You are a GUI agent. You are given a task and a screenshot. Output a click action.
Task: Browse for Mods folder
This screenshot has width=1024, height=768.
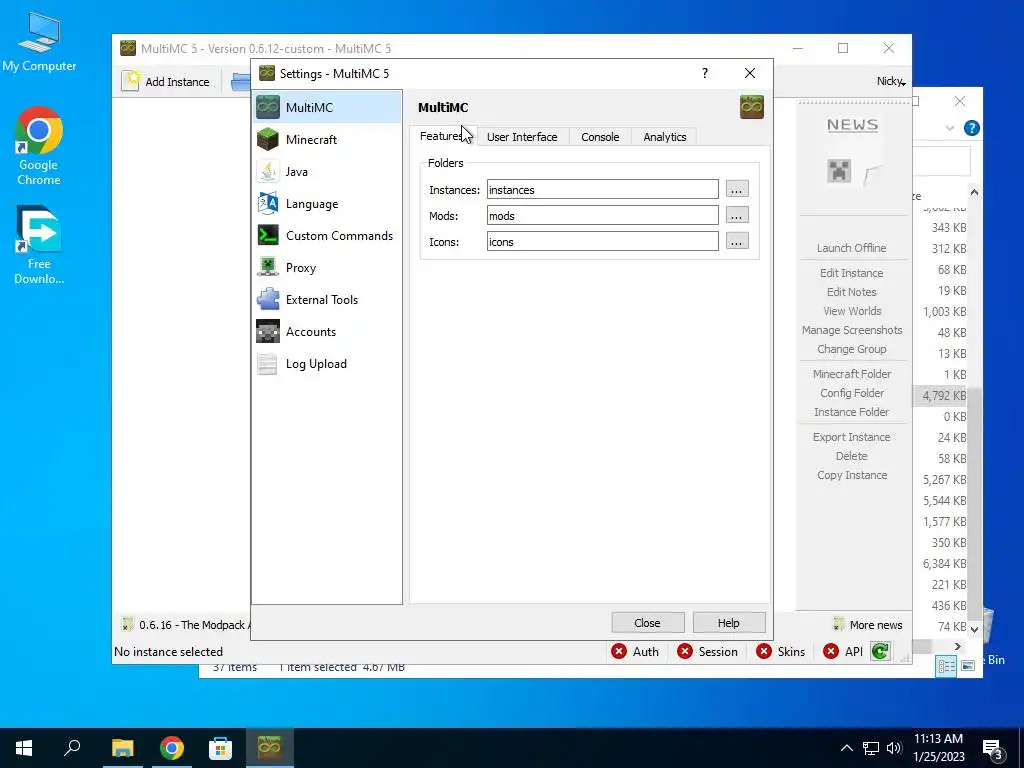737,216
